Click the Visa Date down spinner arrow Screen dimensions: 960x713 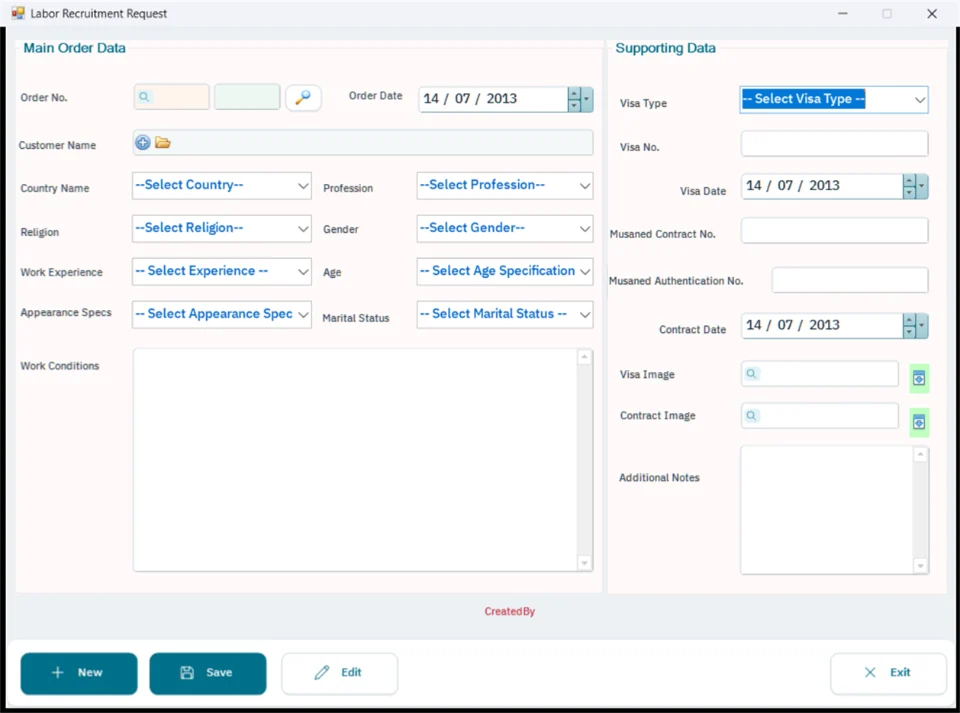click(x=909, y=193)
